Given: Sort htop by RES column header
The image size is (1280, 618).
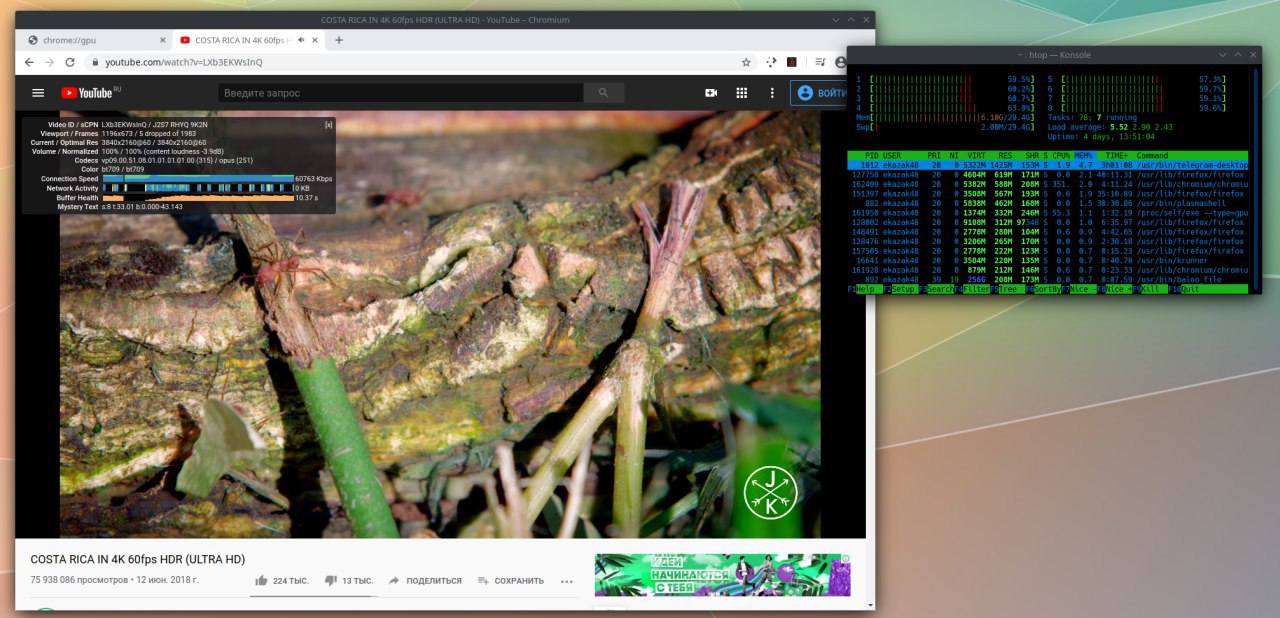Looking at the screenshot, I should [1004, 156].
